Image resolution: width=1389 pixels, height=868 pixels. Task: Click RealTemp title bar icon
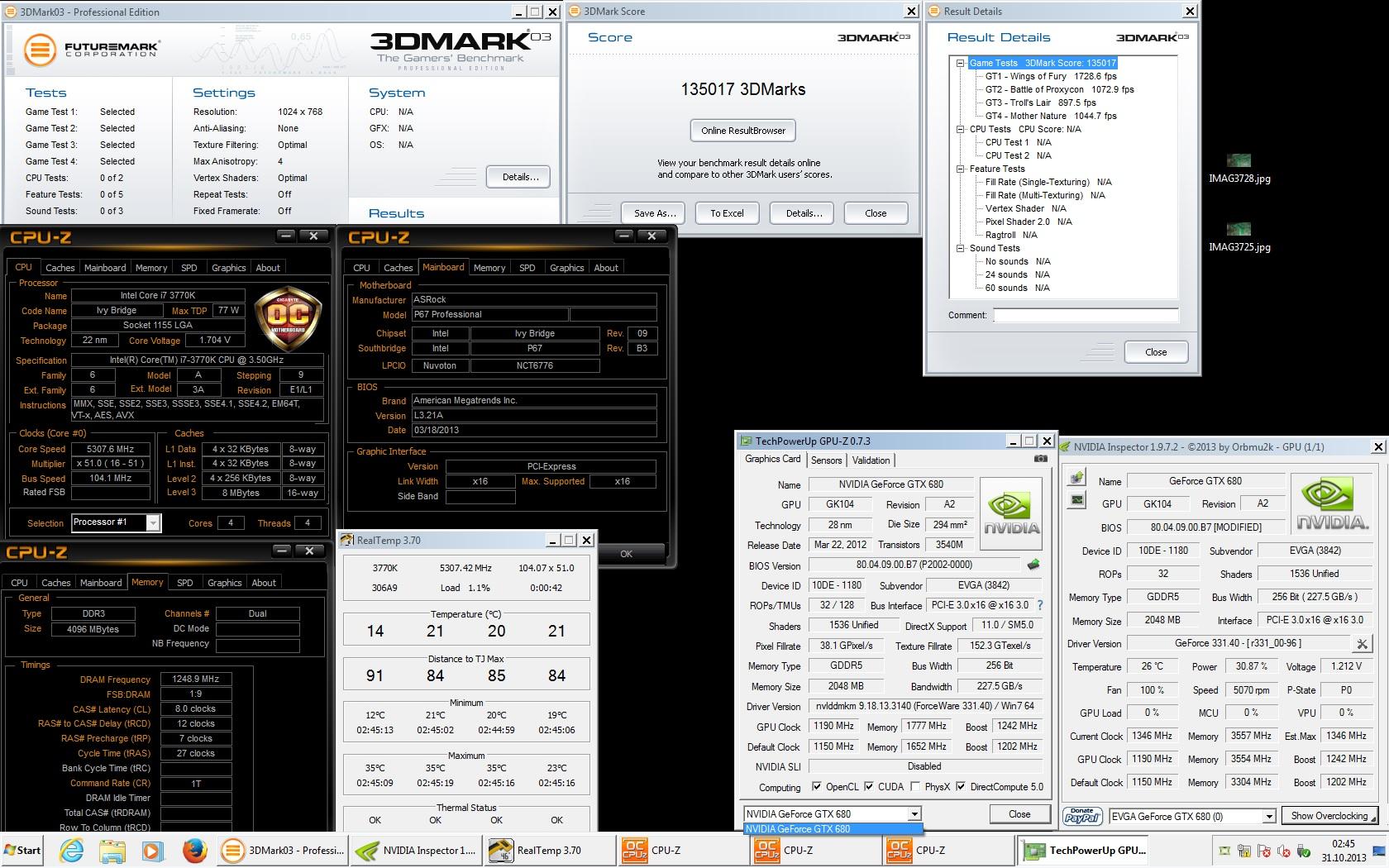pos(348,540)
